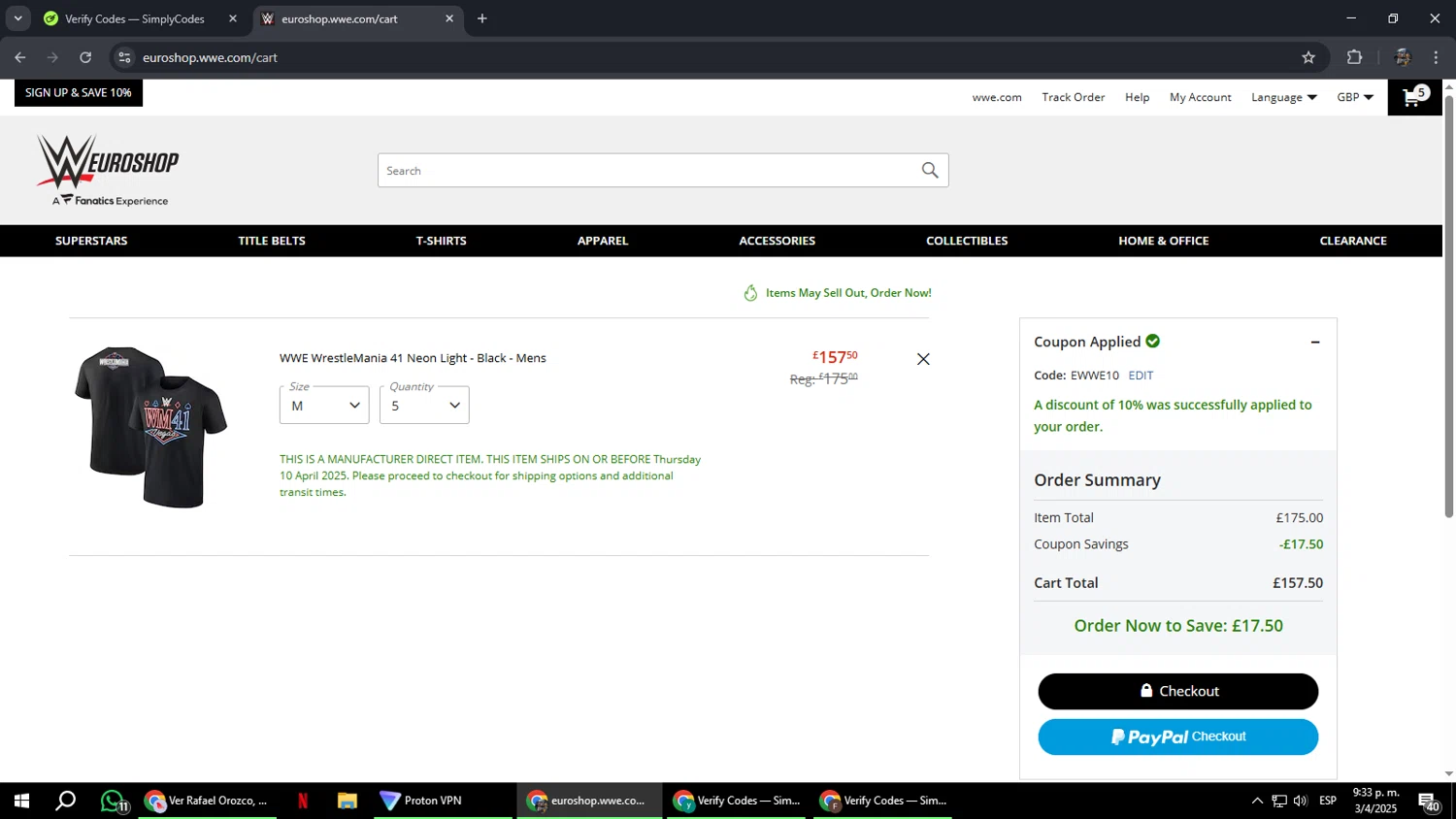Open the CLEARANCE menu
The image size is (1456, 819).
(1353, 241)
